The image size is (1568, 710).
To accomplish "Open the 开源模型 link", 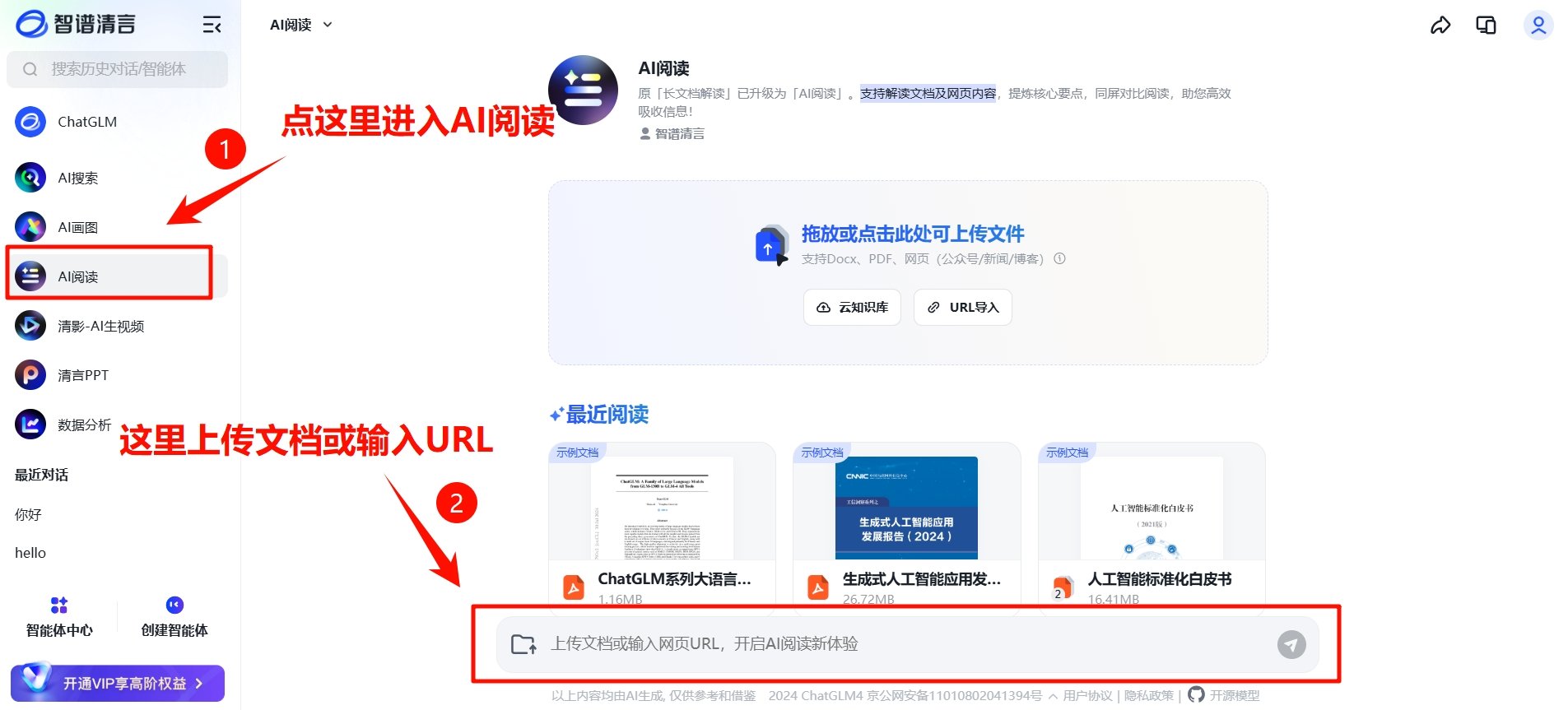I will pyautogui.click(x=1235, y=696).
